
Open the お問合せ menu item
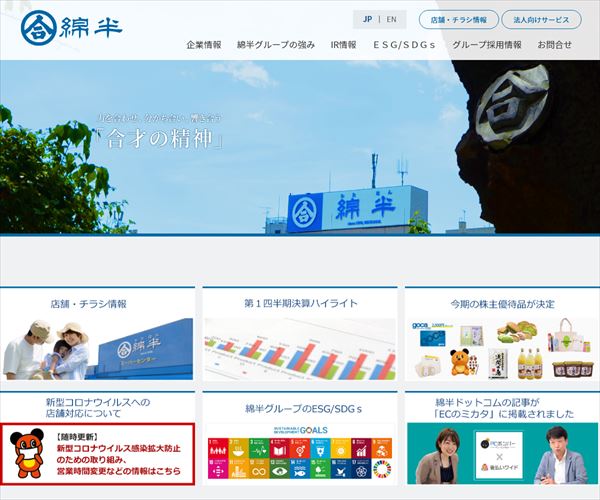[x=554, y=45]
